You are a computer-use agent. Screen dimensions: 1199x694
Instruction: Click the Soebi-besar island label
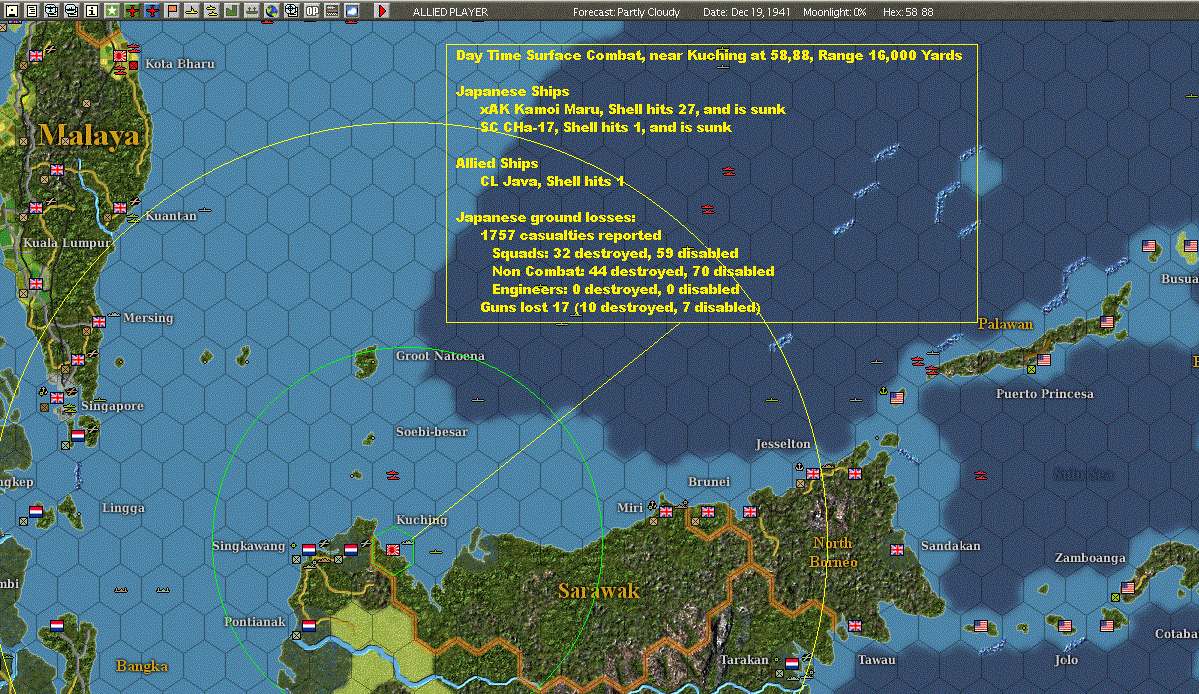tap(431, 432)
